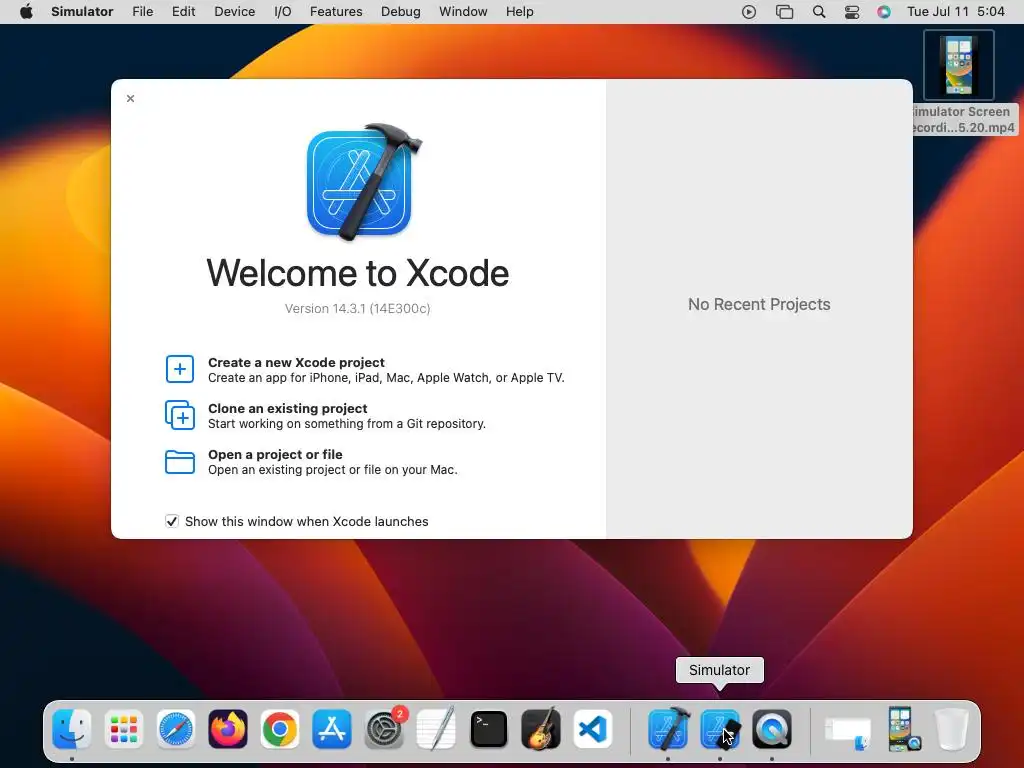
Task: Open the minimized Finder window in the Dock
Action: pos(848,733)
